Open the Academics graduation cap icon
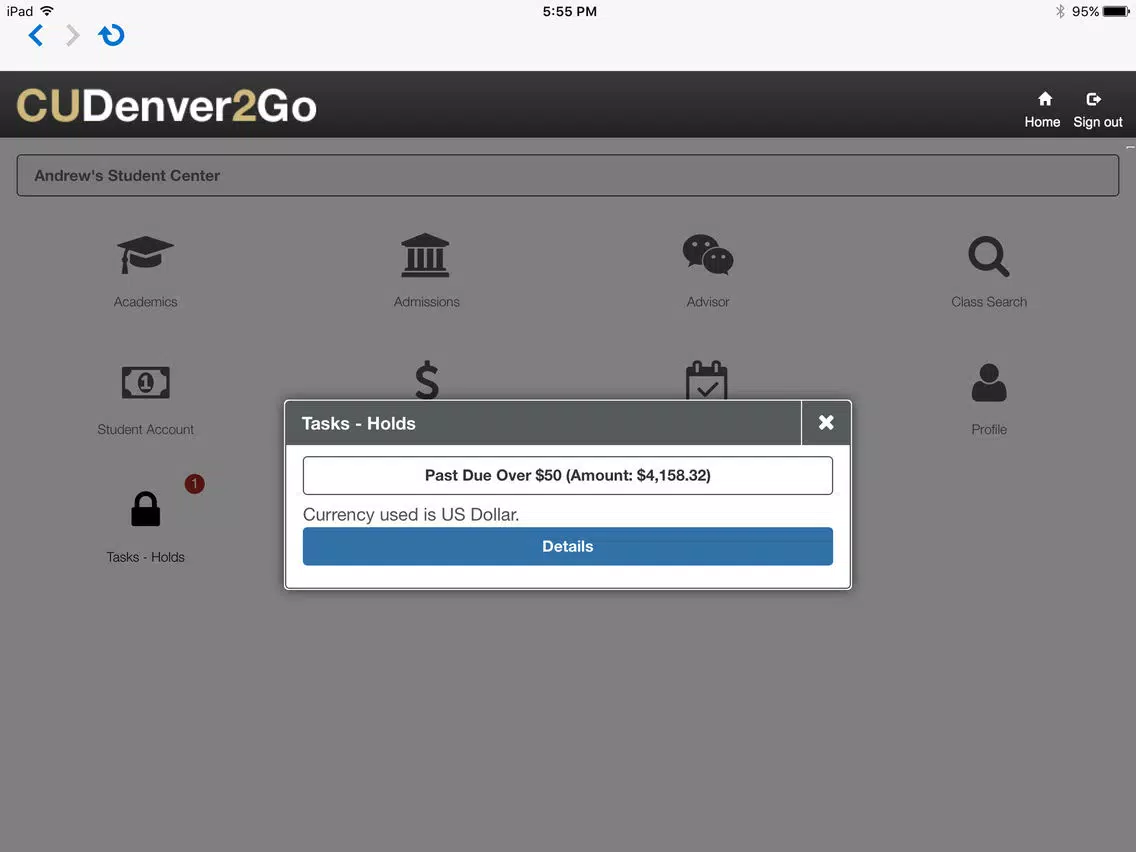The height and width of the screenshot is (852, 1136). [145, 255]
